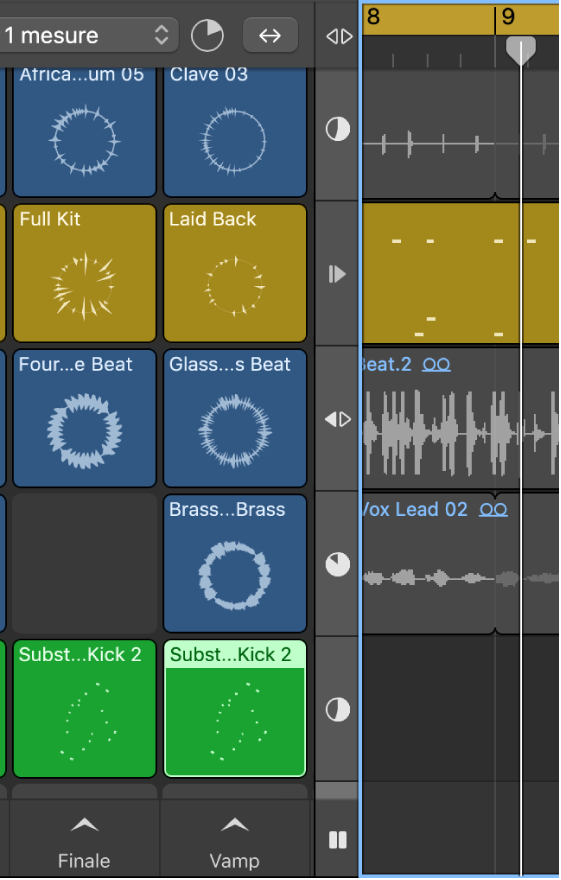The width and height of the screenshot is (561, 880).
Task: Click the divider arrows icon beside the ruler
Action: pos(339,36)
